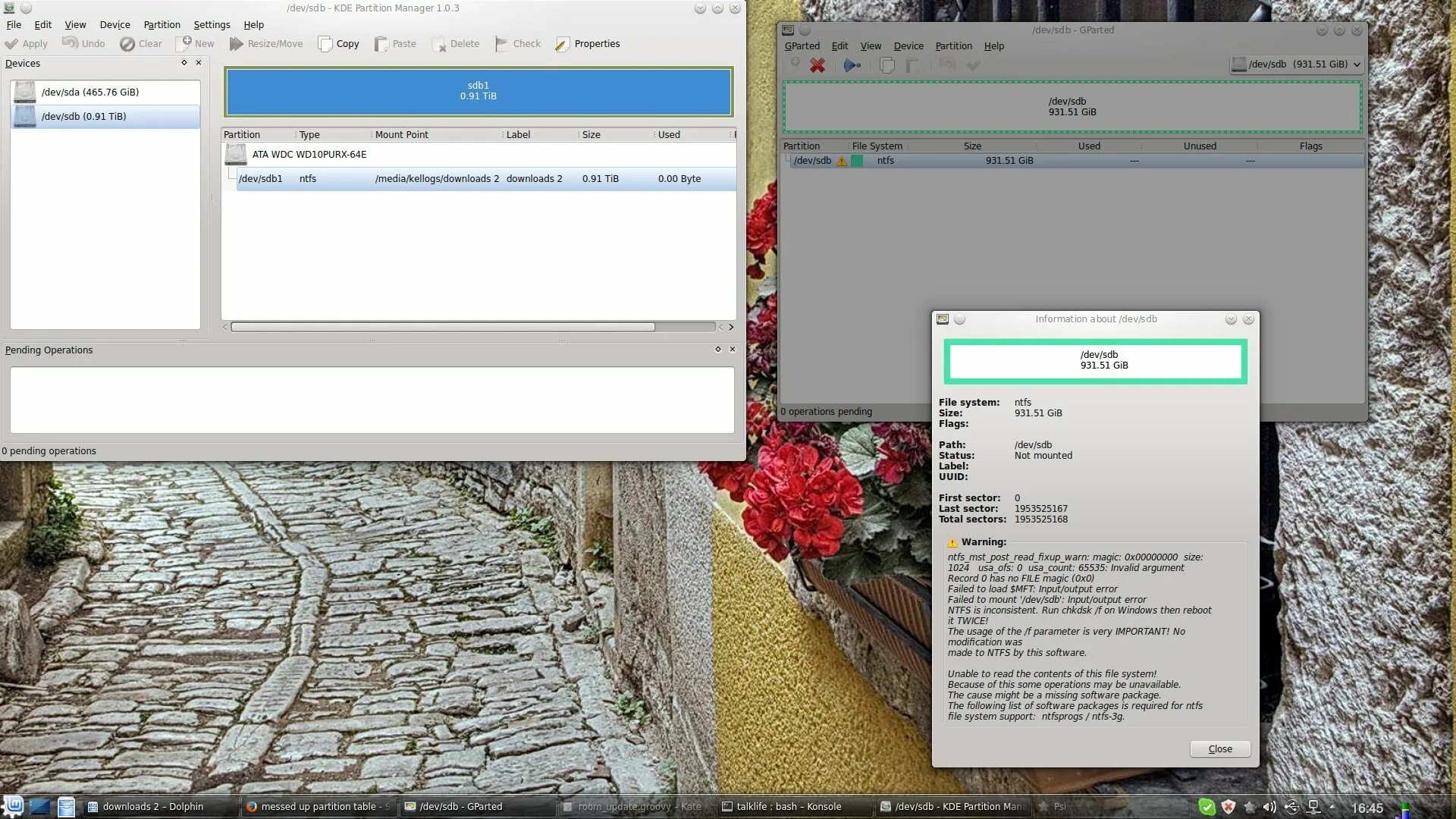Click the copy partition icon in GParted
1456x819 pixels.
tap(886, 65)
